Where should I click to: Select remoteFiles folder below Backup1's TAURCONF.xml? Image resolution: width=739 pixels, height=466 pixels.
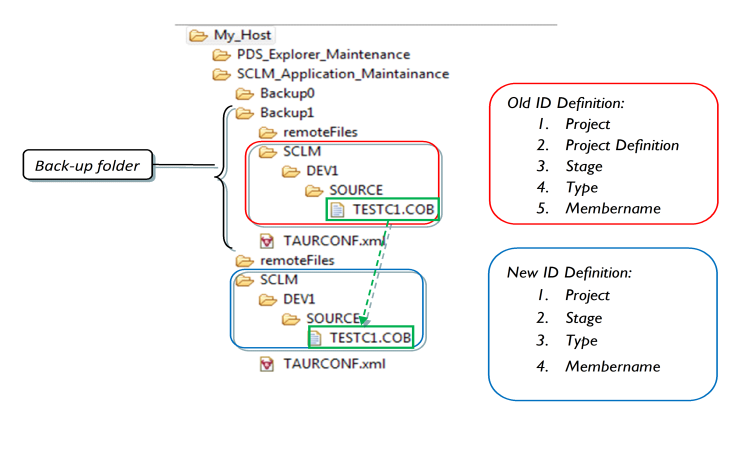(295, 260)
